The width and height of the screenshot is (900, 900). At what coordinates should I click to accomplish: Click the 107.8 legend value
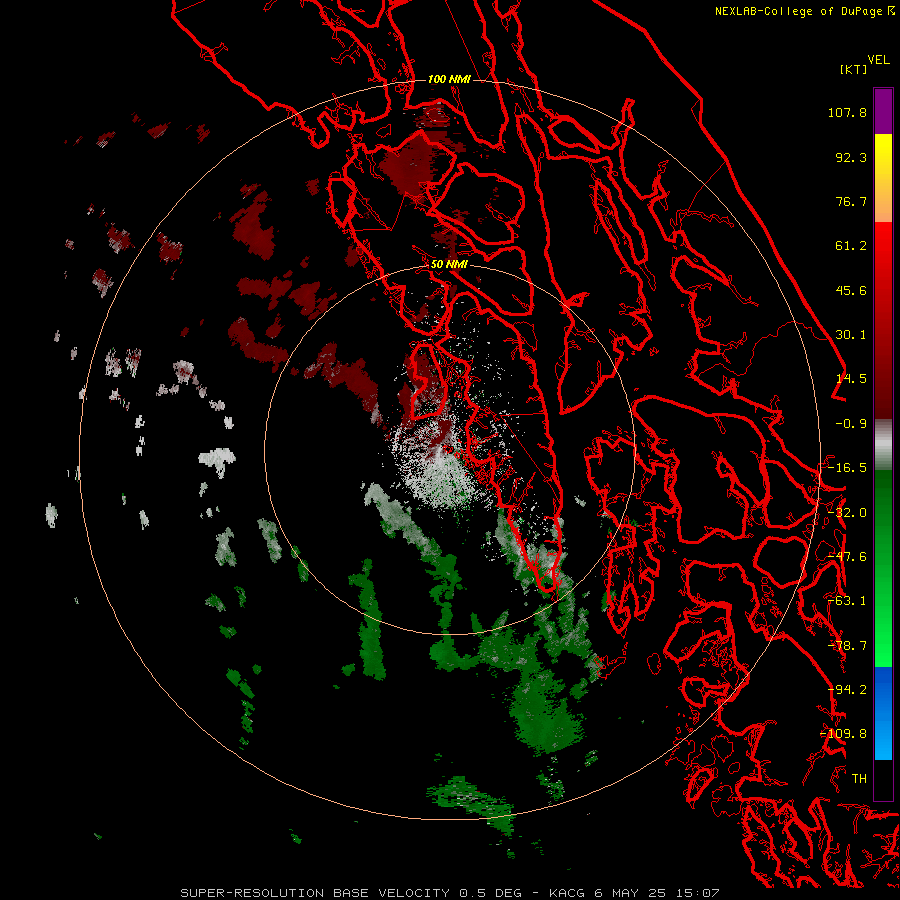tap(847, 112)
